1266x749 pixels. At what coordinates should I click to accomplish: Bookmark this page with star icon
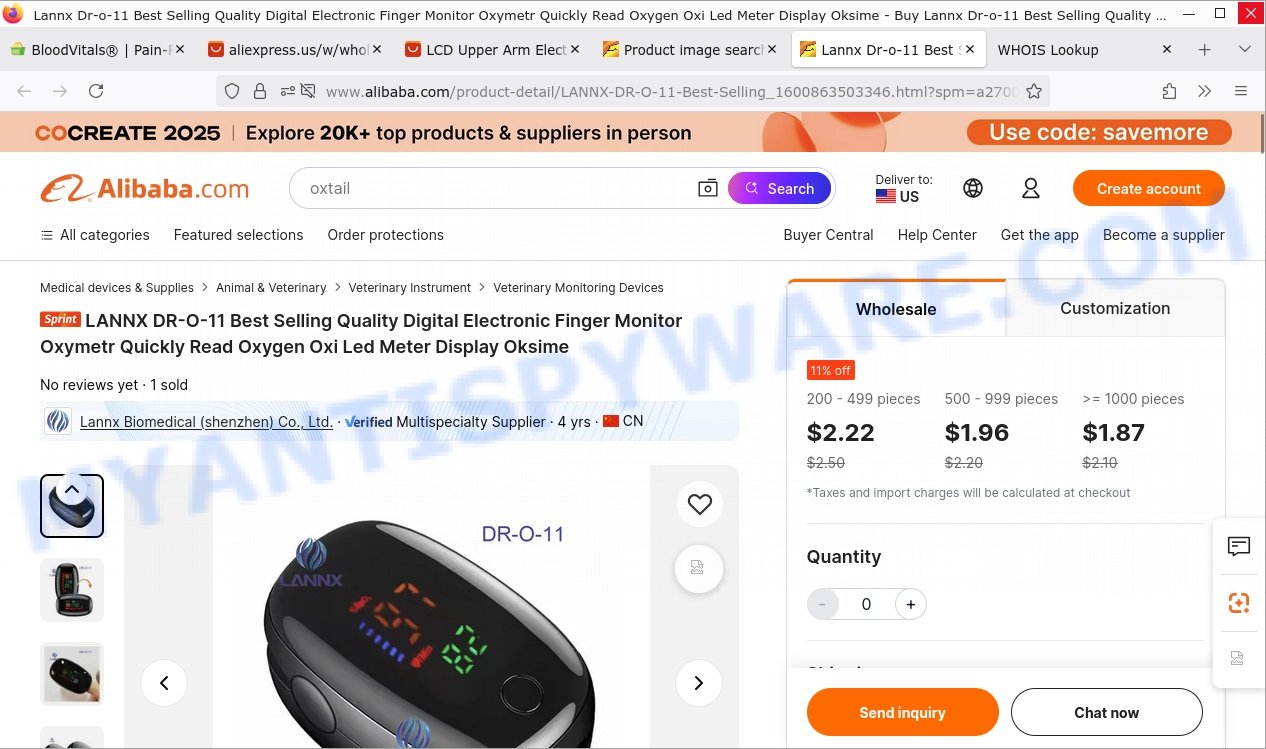1034,91
